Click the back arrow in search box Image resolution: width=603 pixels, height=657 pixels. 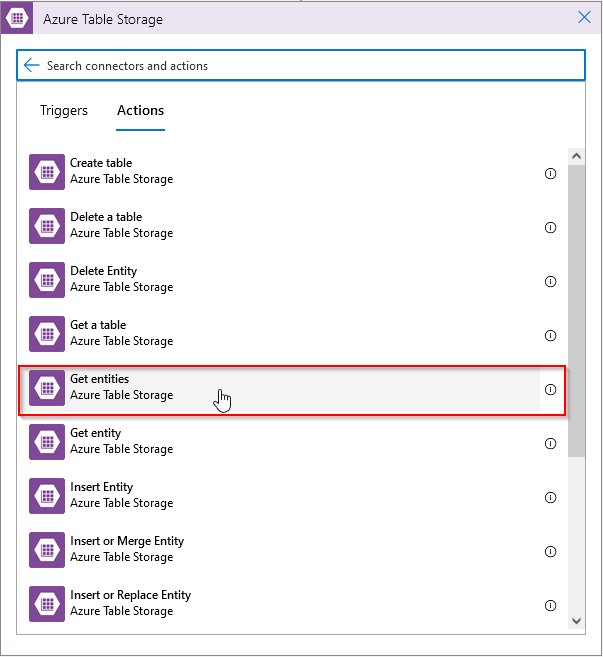click(x=31, y=65)
